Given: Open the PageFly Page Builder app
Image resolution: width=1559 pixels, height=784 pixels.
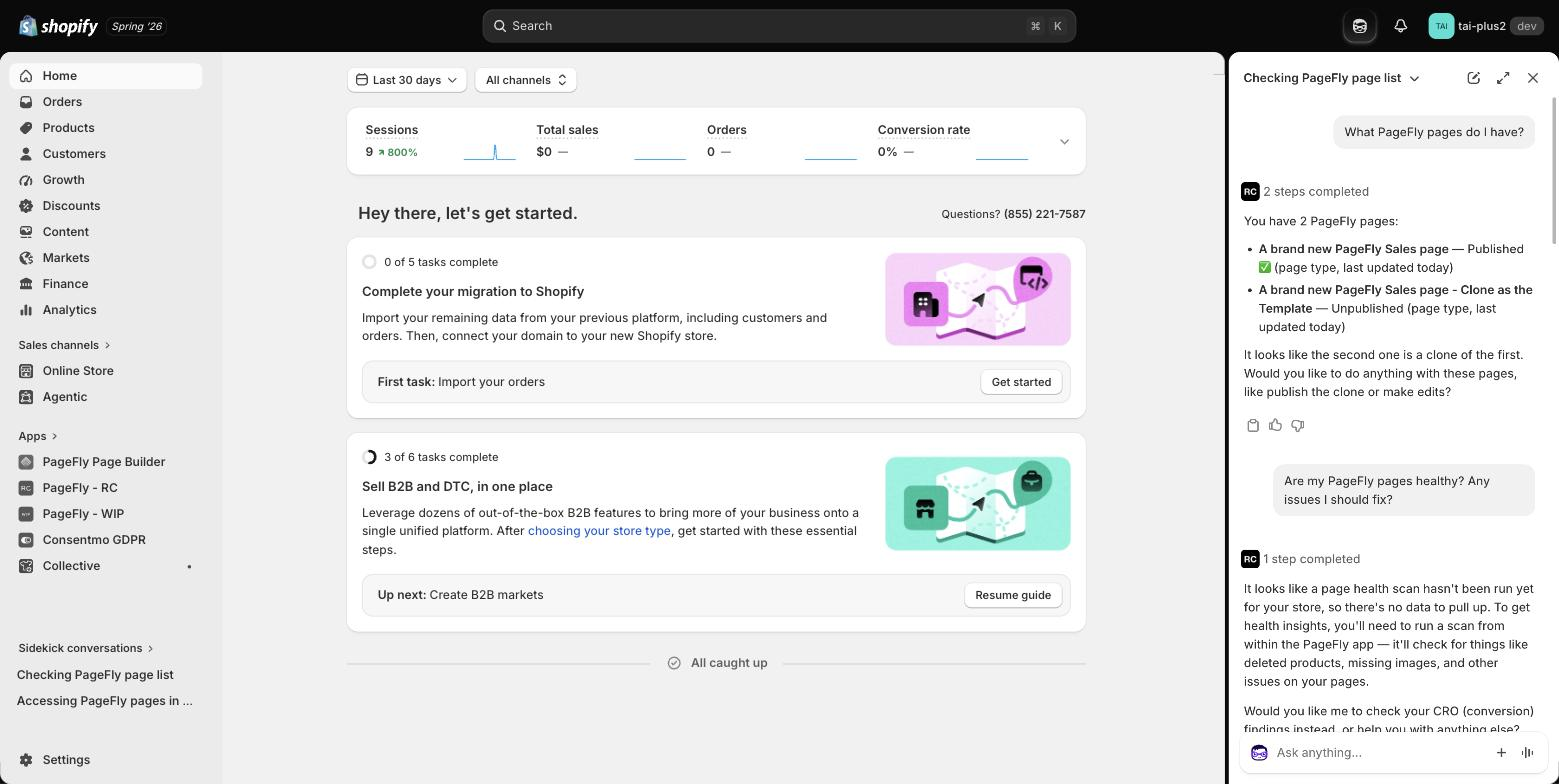Looking at the screenshot, I should coord(104,462).
